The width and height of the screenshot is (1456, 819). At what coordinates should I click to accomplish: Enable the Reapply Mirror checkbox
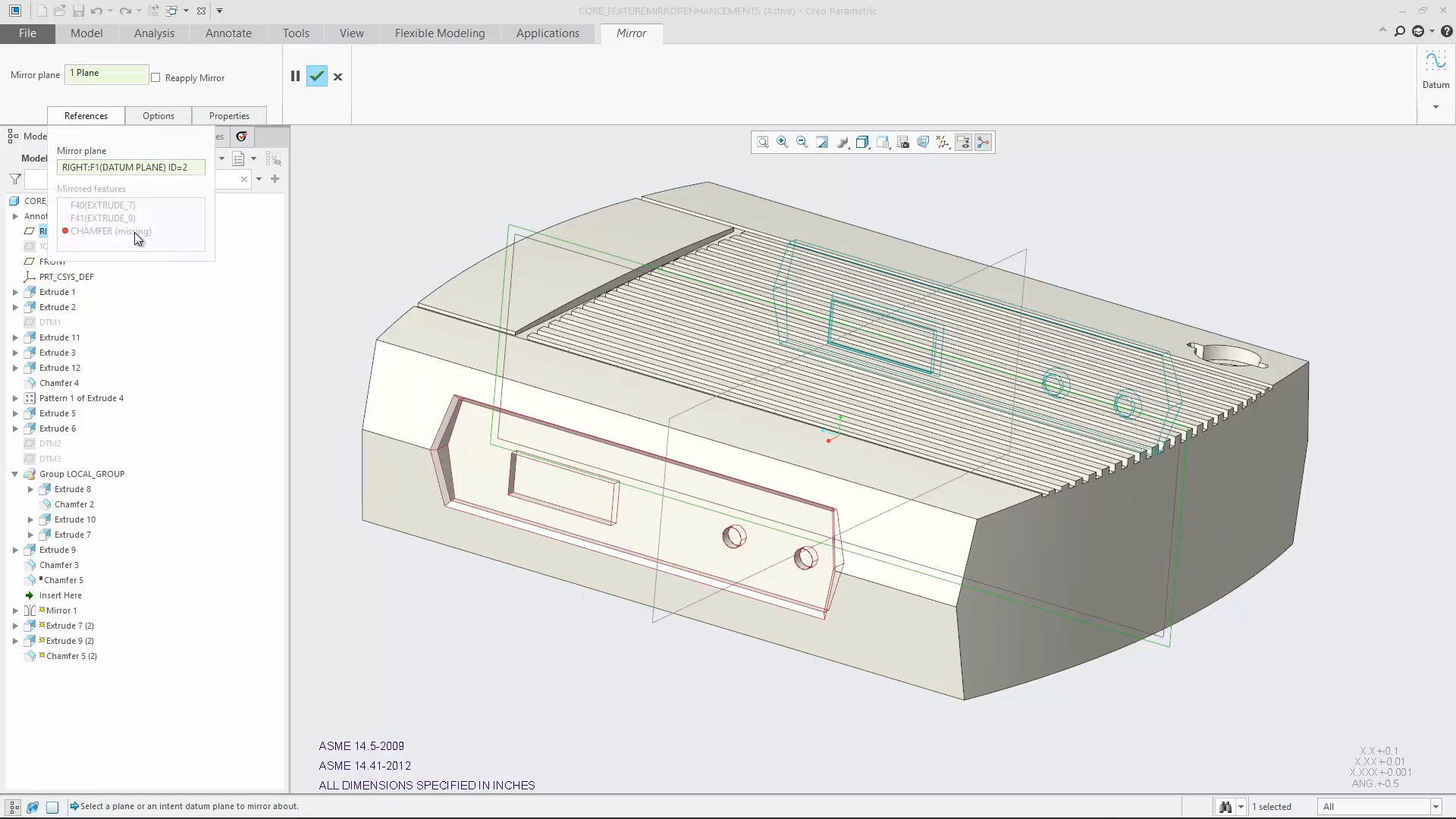[x=155, y=77]
